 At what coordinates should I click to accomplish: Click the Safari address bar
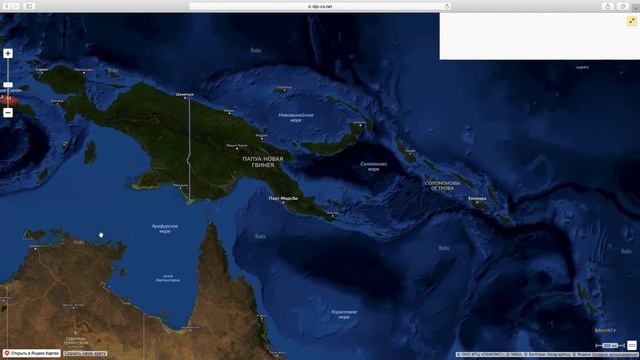tap(320, 7)
